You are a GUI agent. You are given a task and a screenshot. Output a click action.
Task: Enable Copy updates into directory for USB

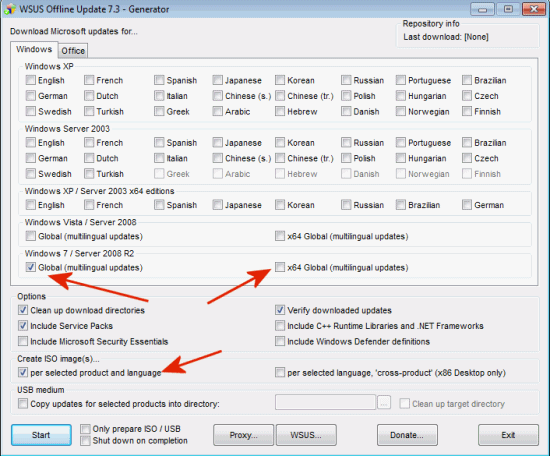coord(23,403)
